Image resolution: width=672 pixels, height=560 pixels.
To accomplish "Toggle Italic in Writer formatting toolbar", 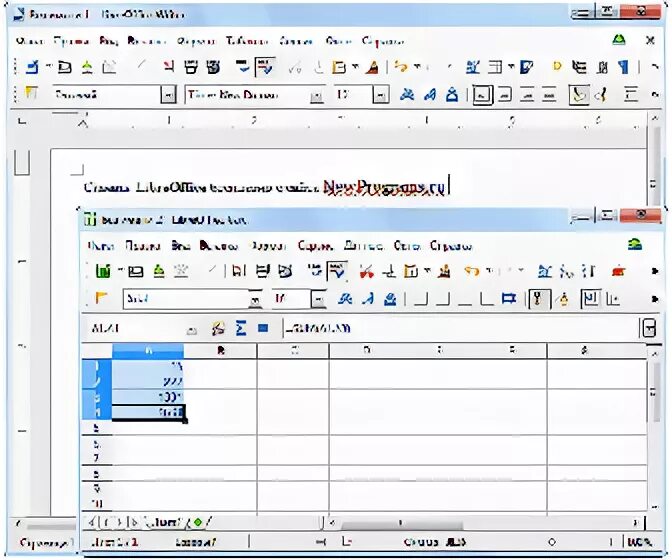I will click(430, 94).
